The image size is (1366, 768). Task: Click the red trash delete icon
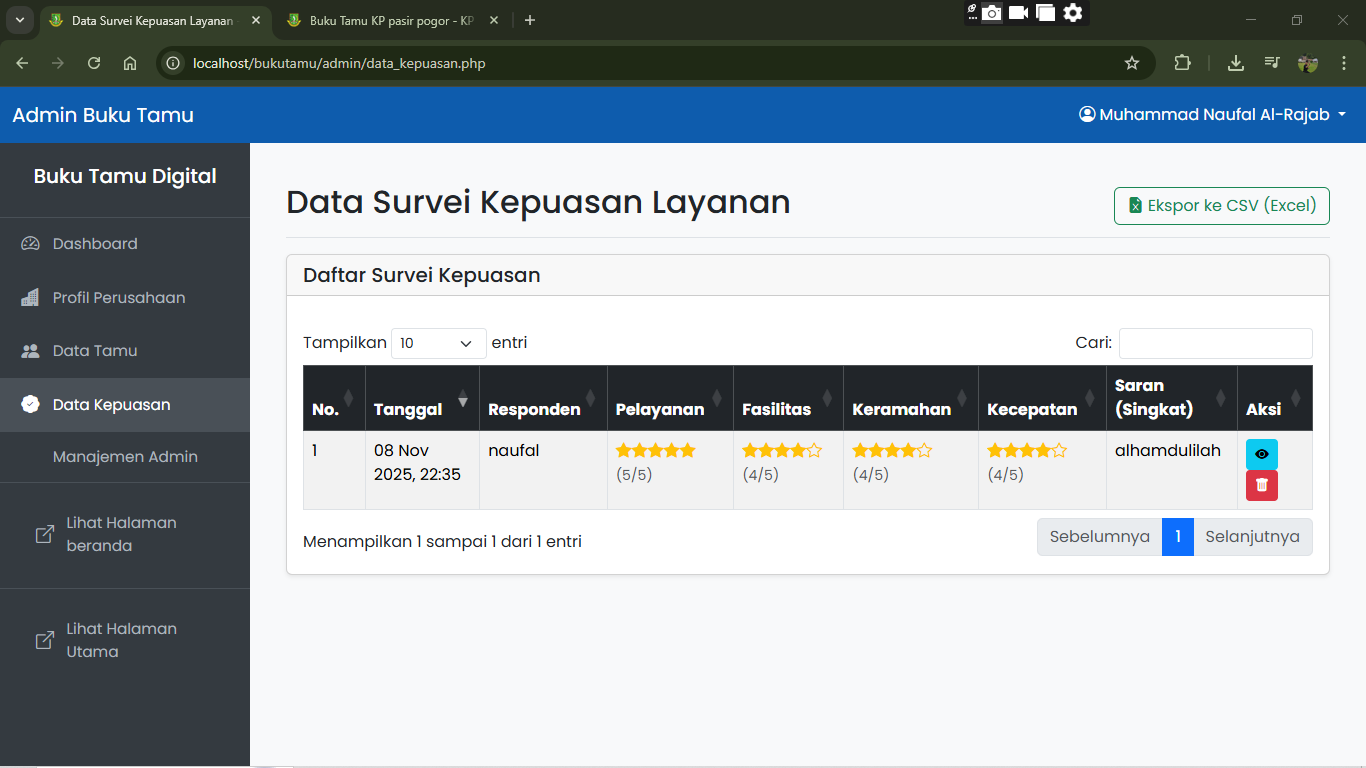point(1261,485)
